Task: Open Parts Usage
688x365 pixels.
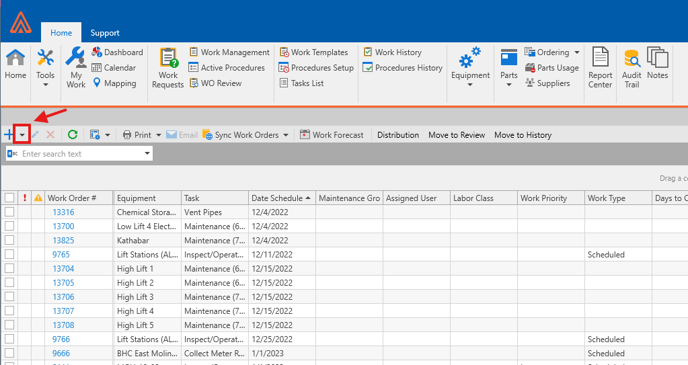Action: click(552, 68)
